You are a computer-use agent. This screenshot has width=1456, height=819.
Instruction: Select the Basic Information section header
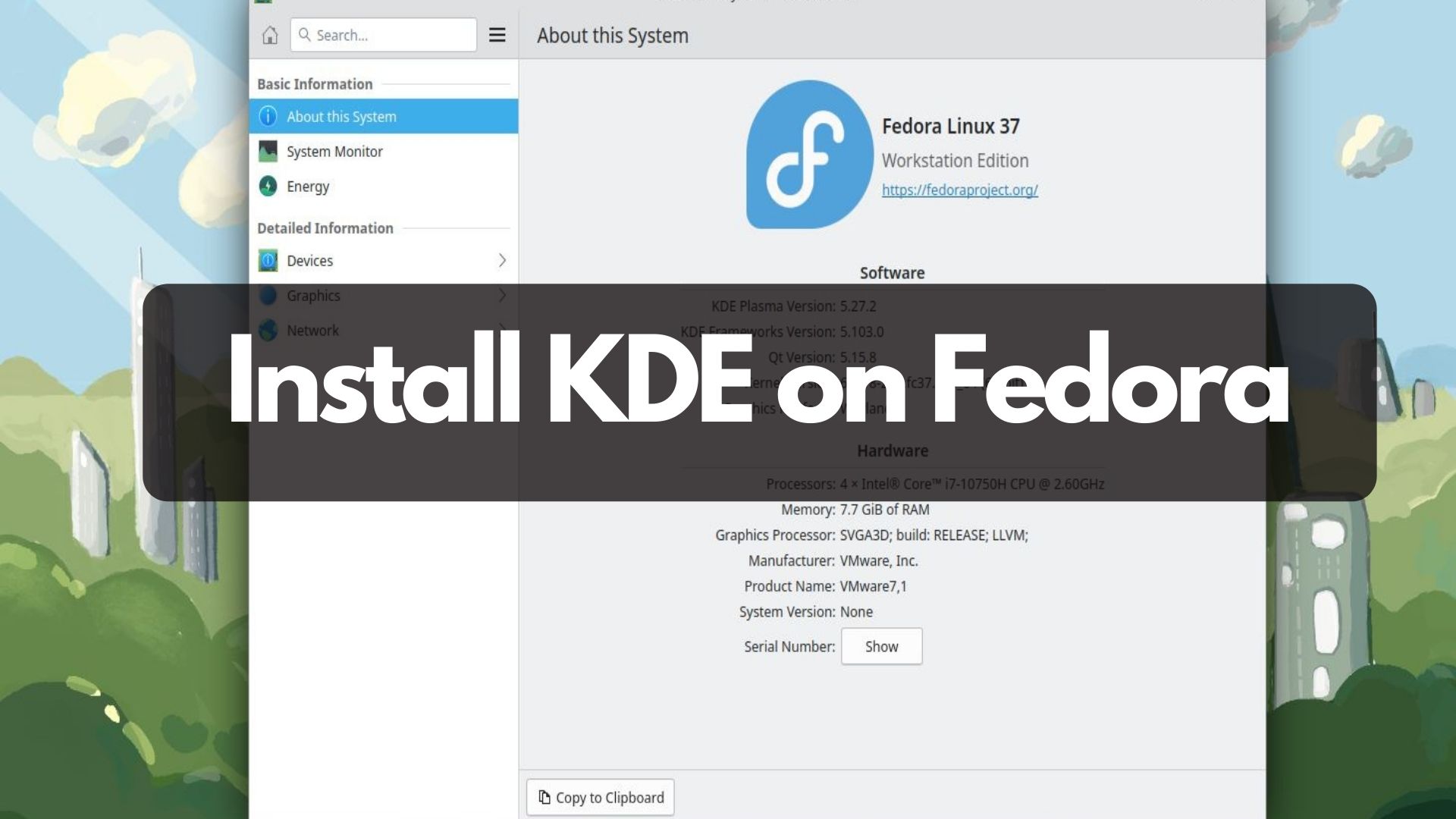point(315,83)
